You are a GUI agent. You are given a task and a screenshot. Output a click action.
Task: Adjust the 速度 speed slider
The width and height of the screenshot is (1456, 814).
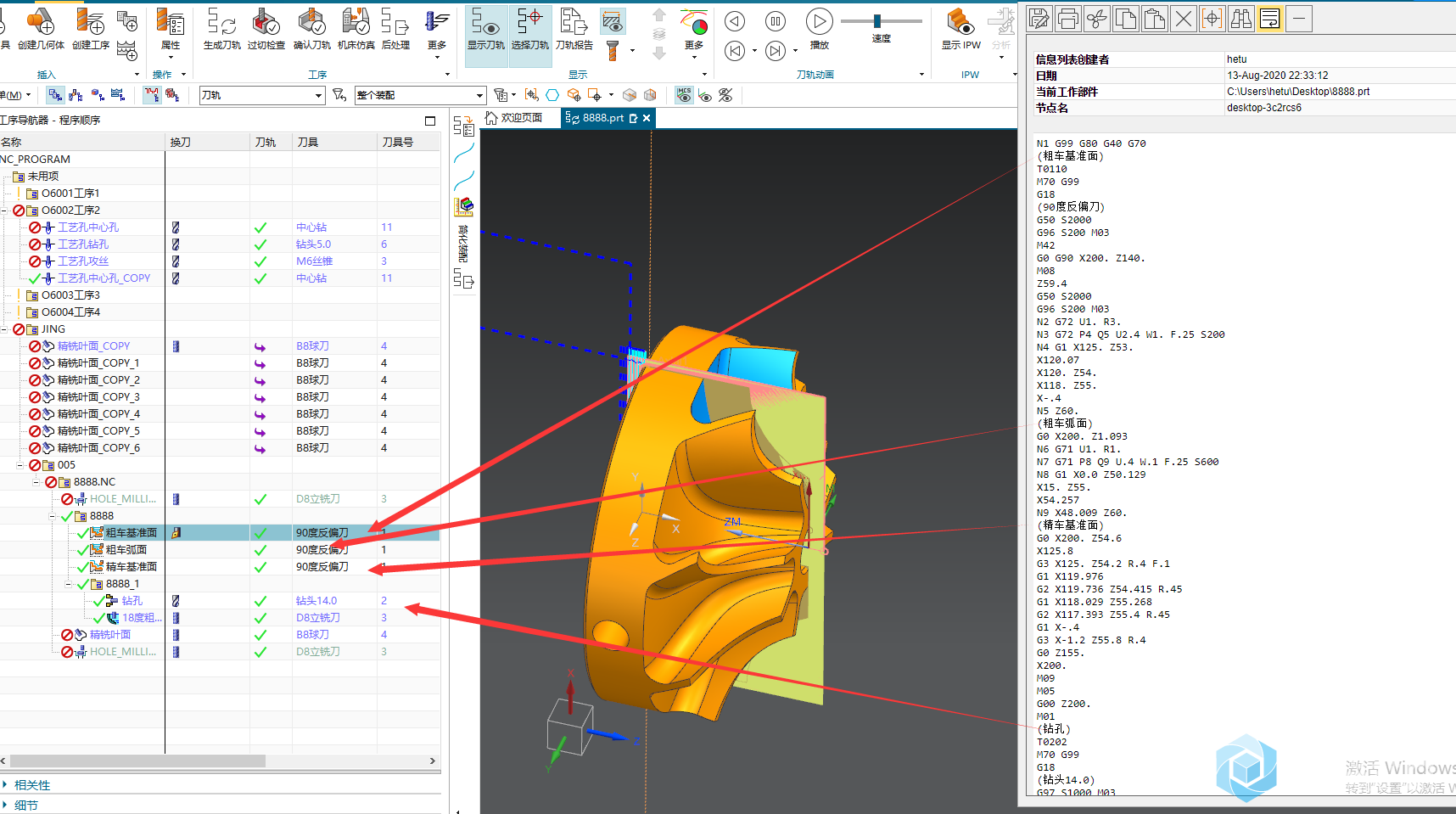pos(877,21)
